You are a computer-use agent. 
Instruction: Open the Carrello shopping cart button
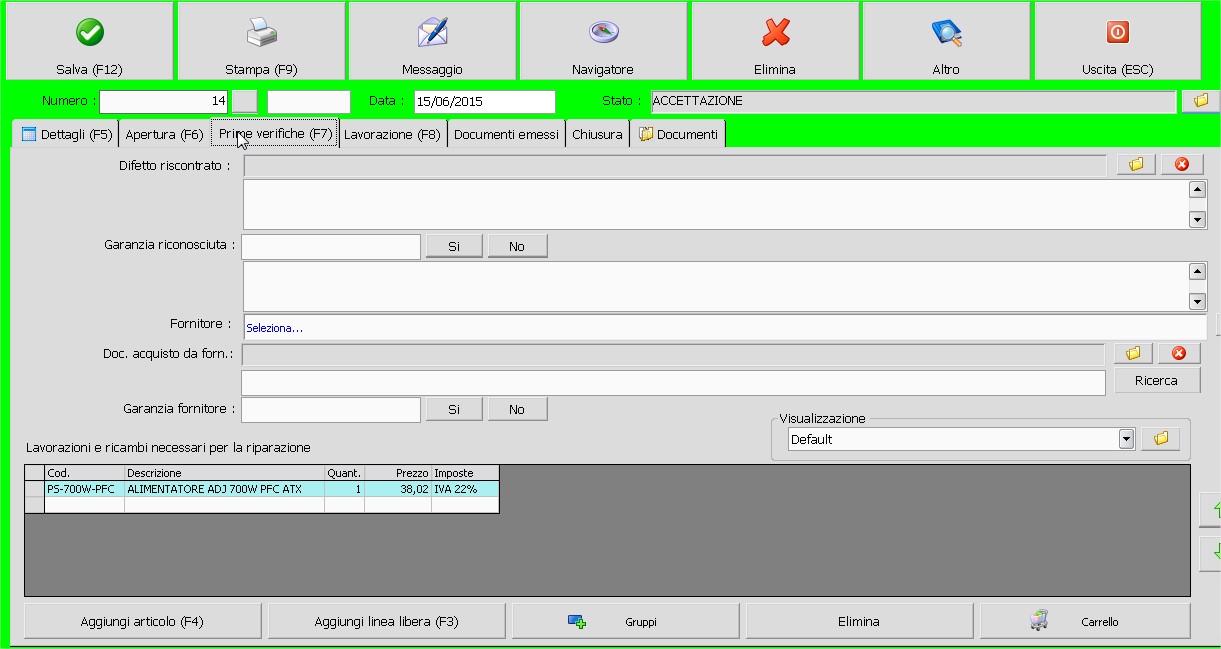(1085, 621)
